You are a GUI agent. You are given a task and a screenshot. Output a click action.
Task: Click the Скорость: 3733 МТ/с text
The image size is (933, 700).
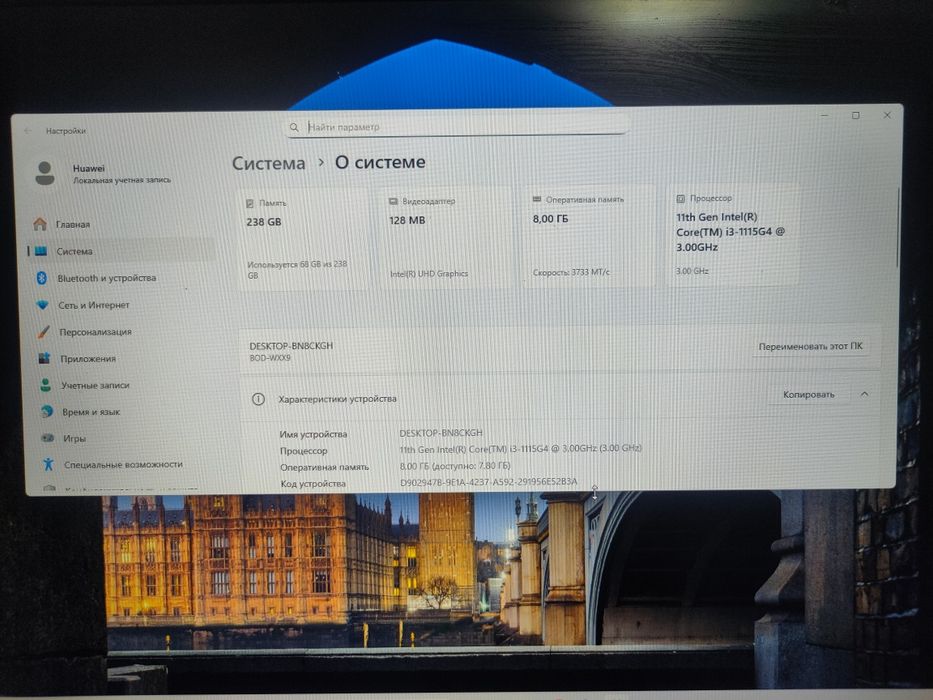pyautogui.click(x=571, y=272)
